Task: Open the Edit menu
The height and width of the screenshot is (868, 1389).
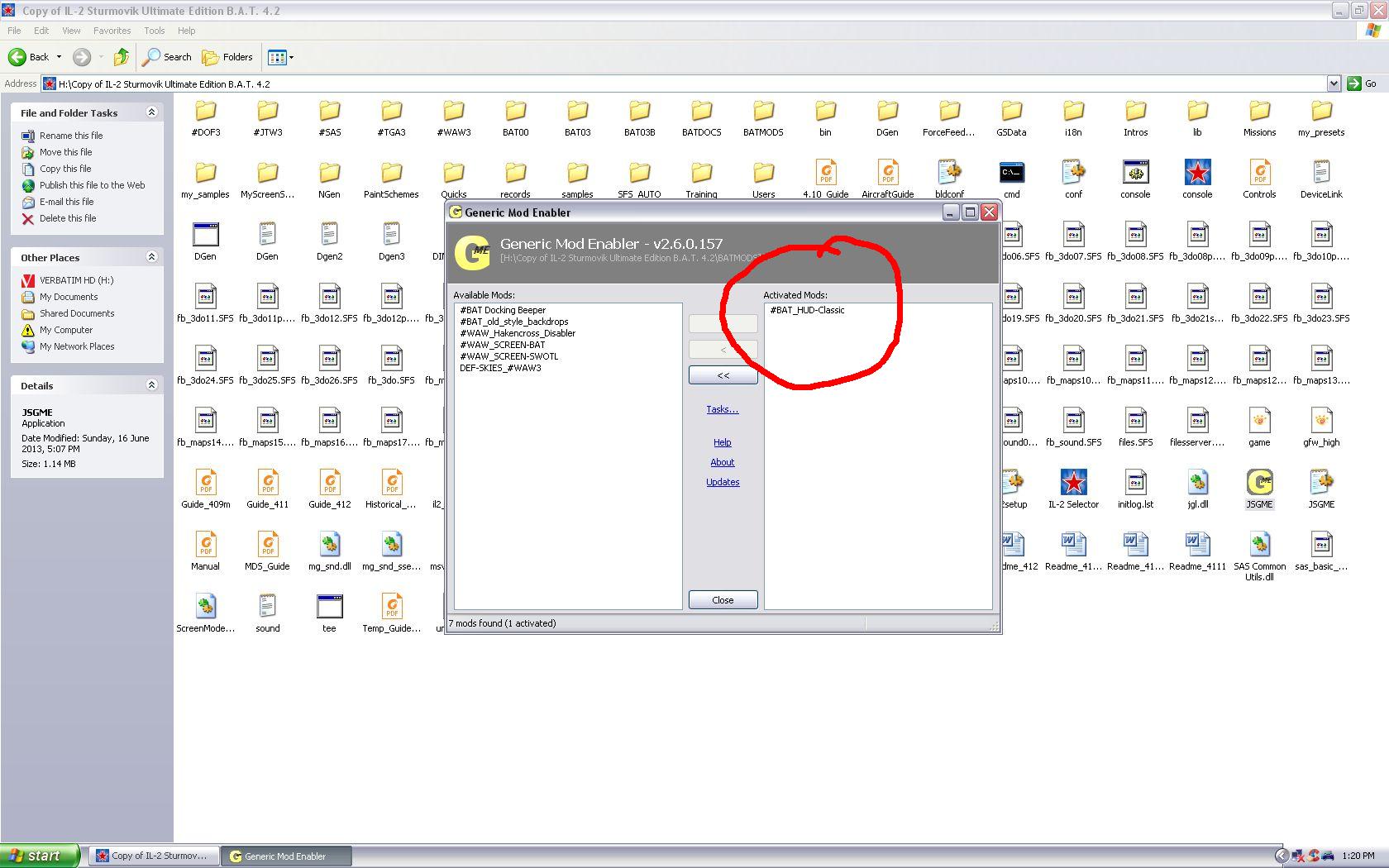Action: pyautogui.click(x=41, y=31)
